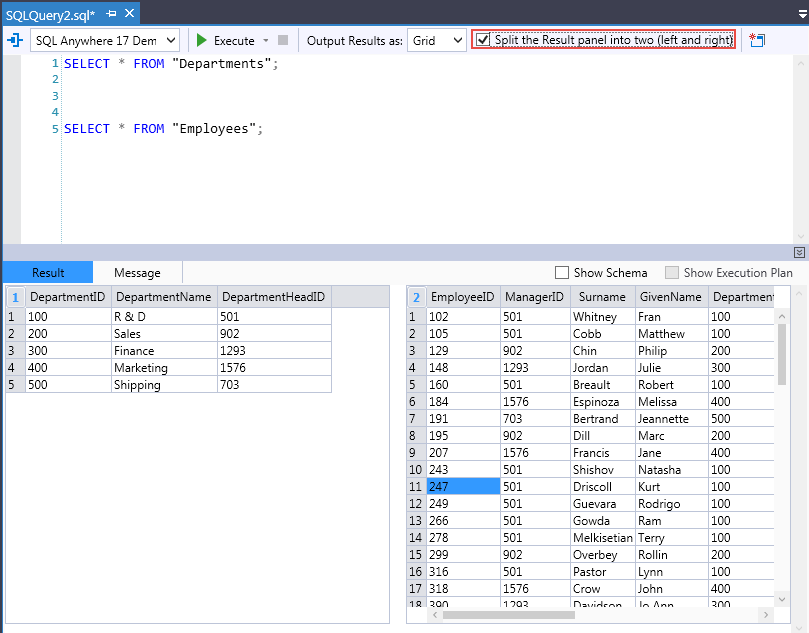
Task: Close the SQLQuery2.sql tab
Action: 128,14
